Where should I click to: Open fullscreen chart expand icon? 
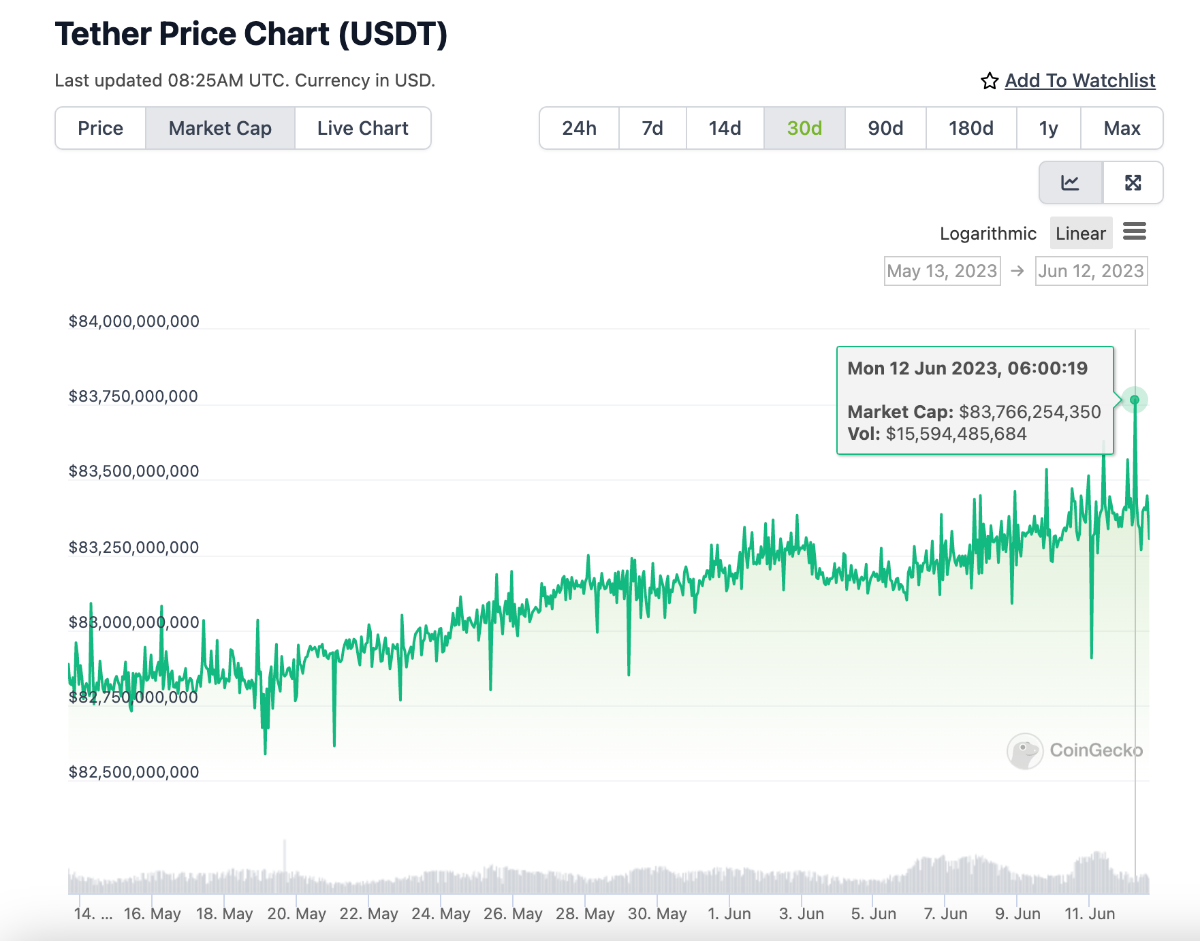tap(1133, 182)
